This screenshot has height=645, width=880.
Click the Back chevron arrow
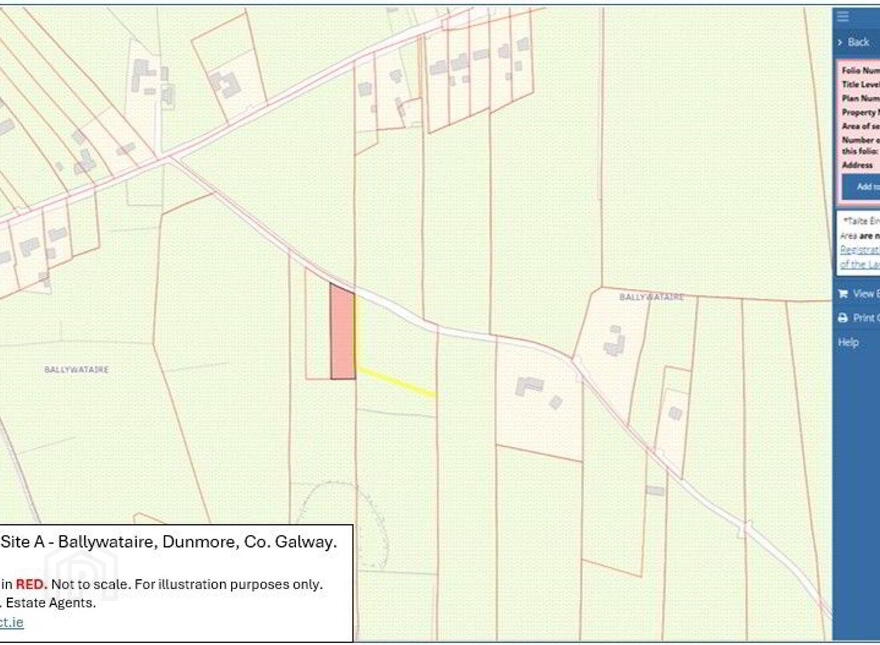[840, 43]
